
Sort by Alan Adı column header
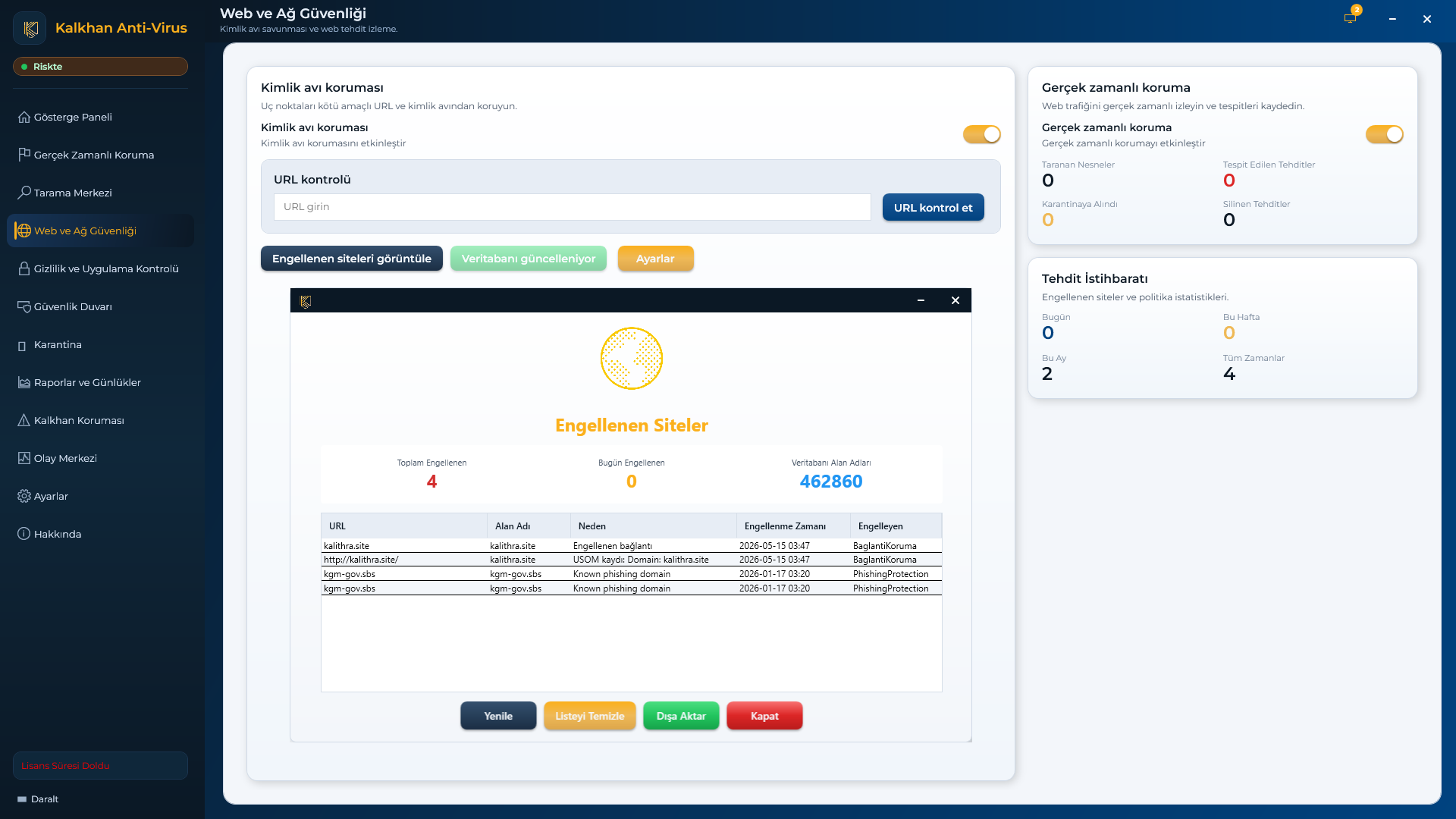(529, 526)
